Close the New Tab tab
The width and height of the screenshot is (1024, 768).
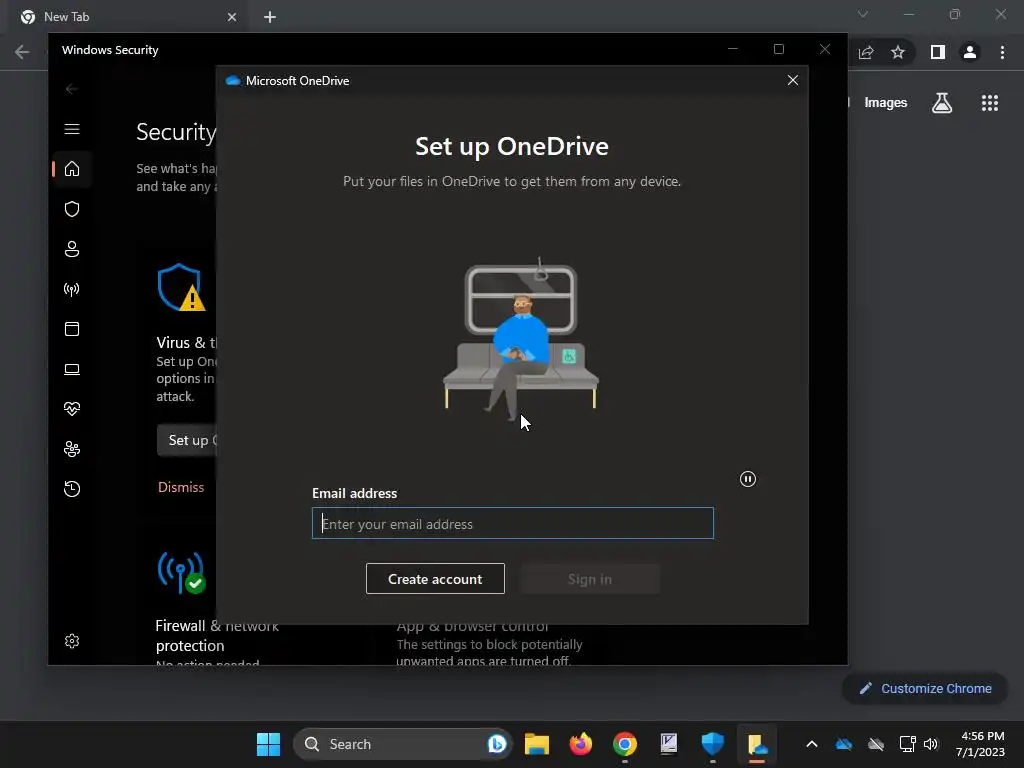tap(232, 17)
